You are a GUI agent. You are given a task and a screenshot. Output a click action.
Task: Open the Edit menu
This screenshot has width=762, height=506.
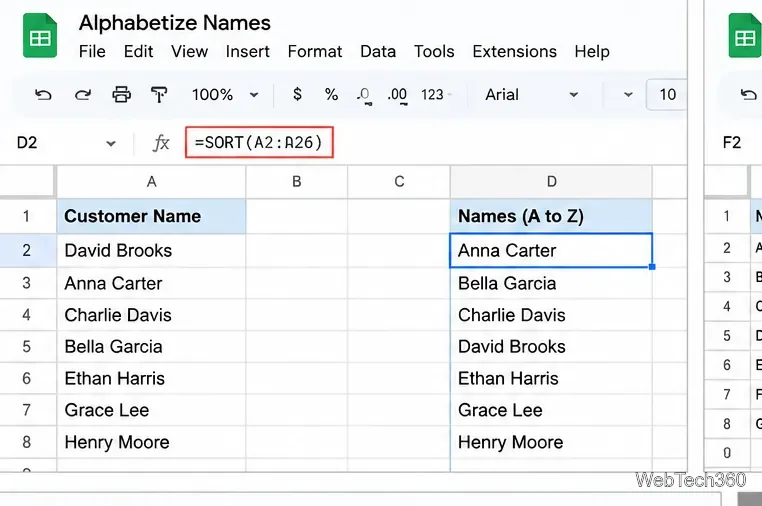pyautogui.click(x=138, y=52)
